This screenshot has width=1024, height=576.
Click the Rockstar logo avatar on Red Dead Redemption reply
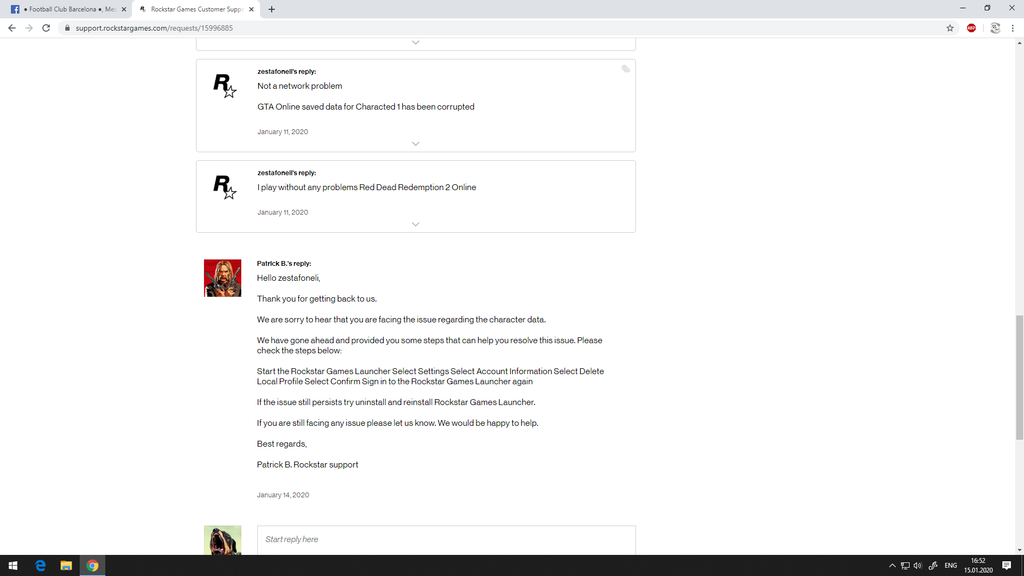click(224, 187)
